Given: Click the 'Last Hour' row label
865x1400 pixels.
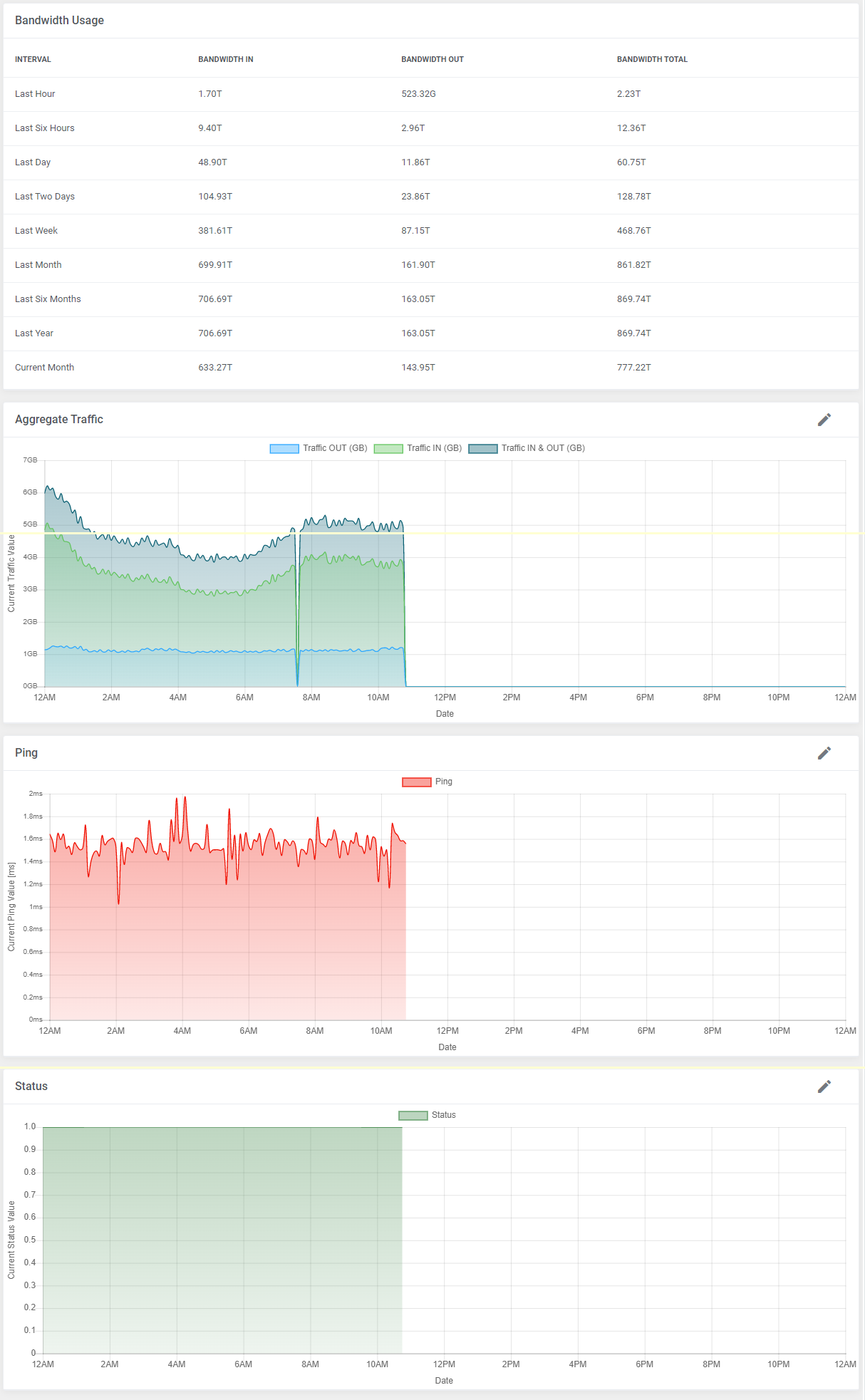Looking at the screenshot, I should click(x=35, y=94).
